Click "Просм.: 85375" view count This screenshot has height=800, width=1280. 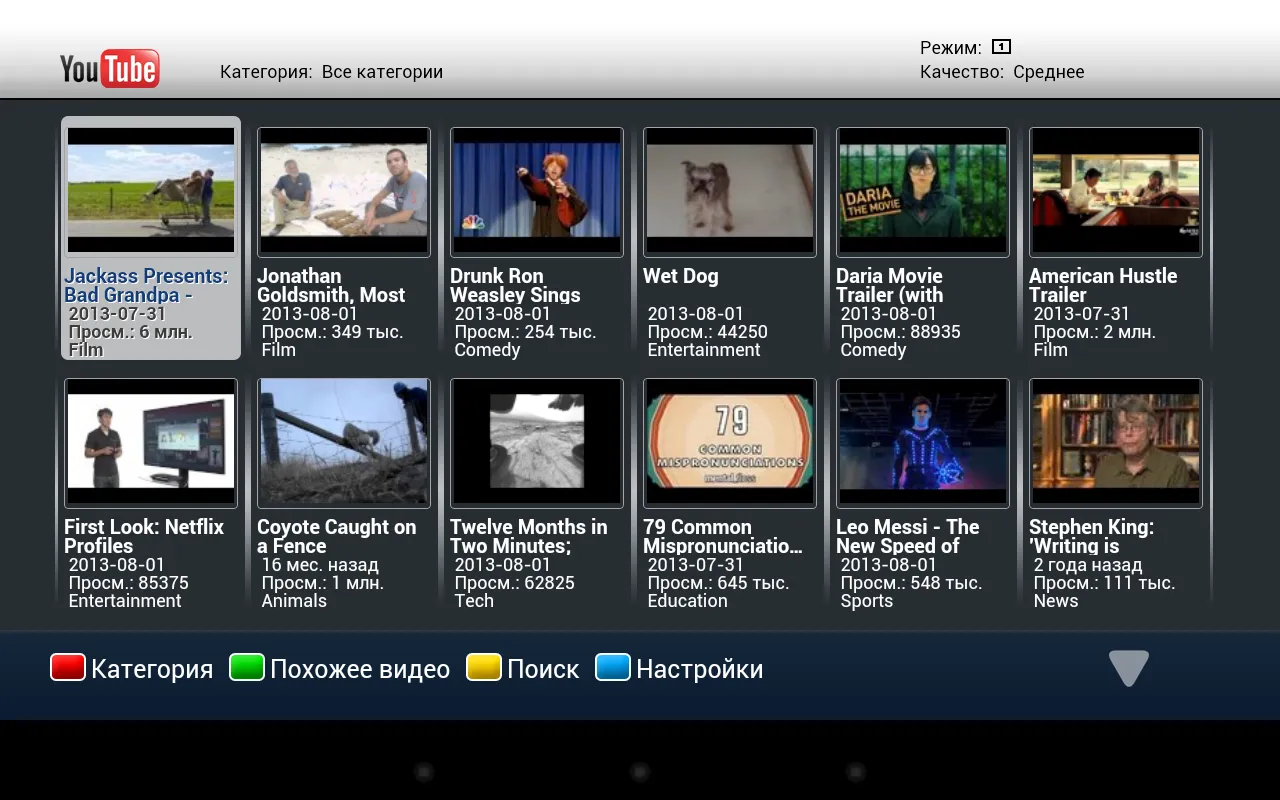[129, 583]
